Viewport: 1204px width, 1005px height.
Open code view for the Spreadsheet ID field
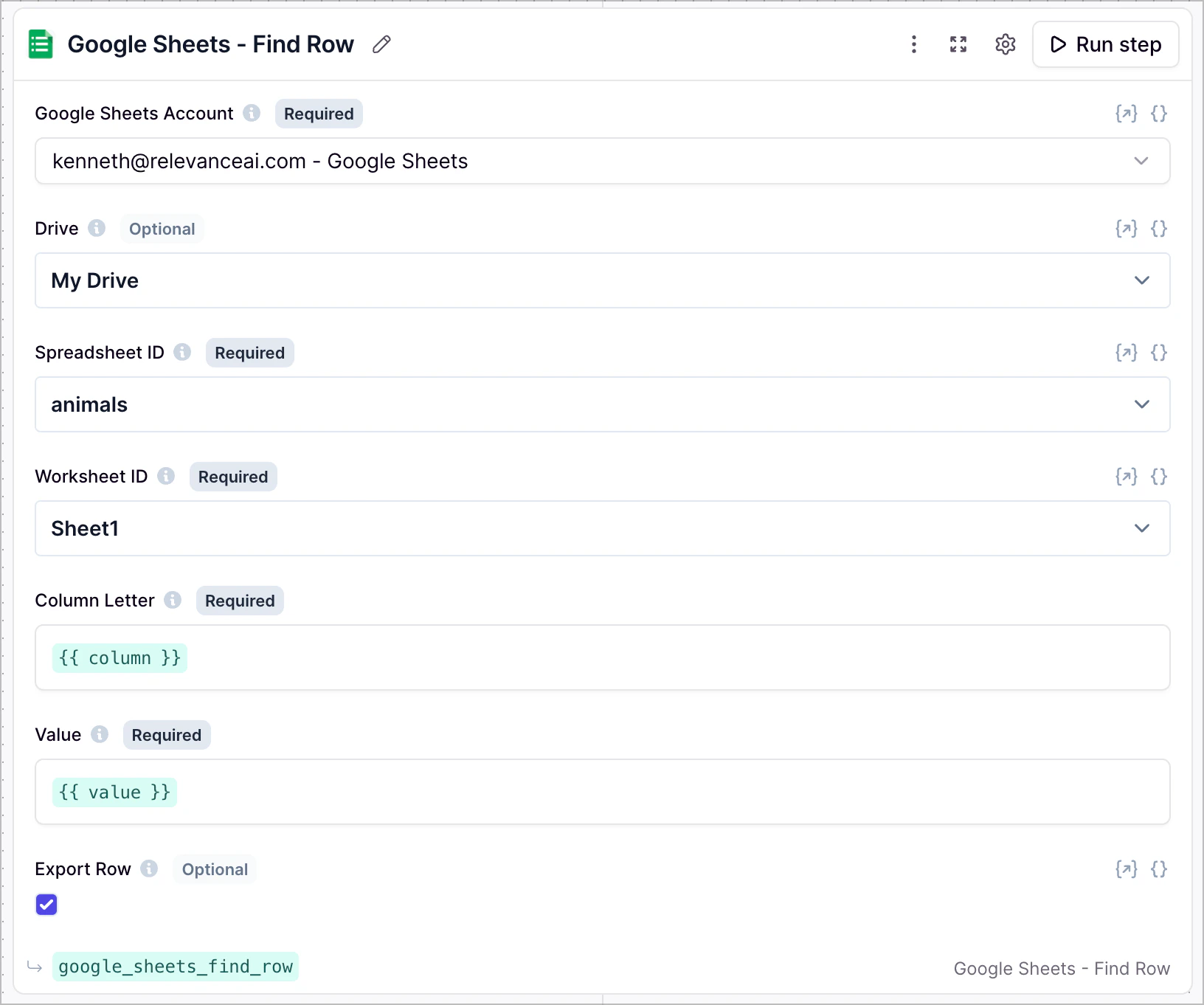(1159, 353)
